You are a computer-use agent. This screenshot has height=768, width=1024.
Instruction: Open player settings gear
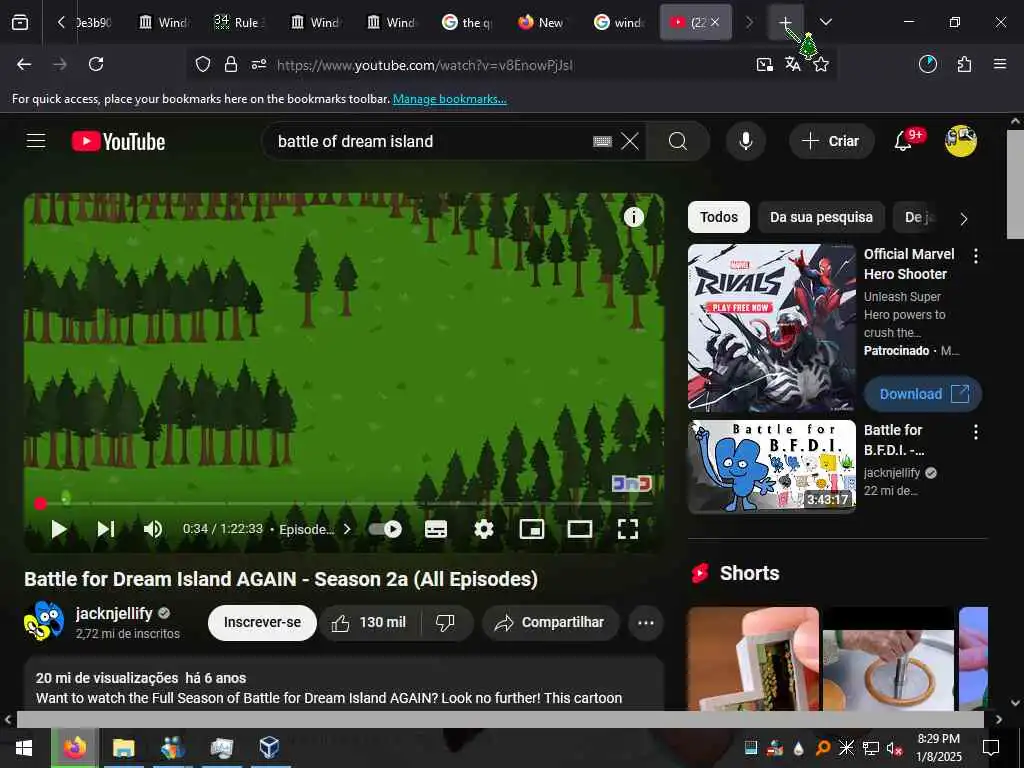point(484,529)
